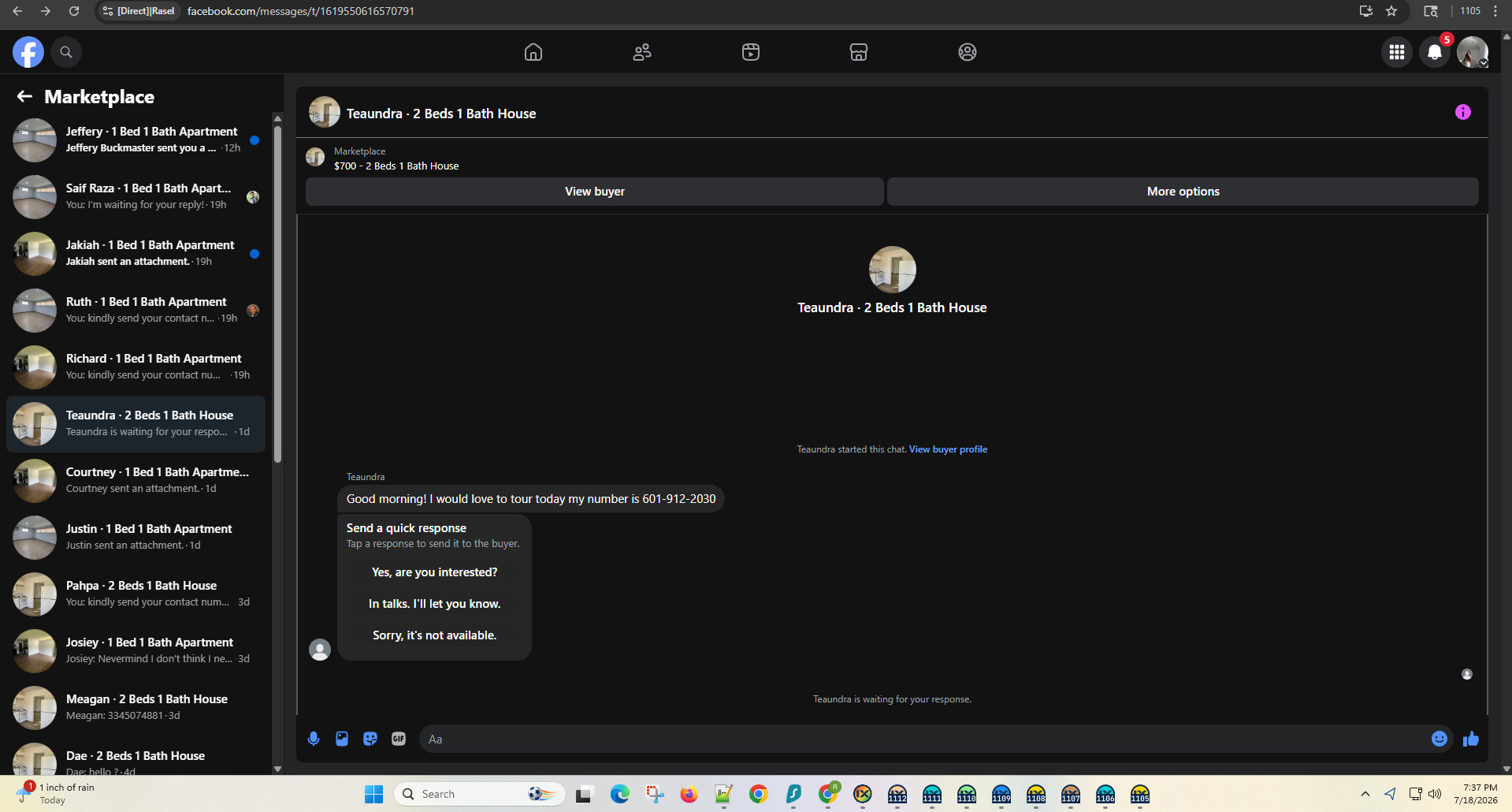
Task: Click Teaundra's large profile thumbnail in chat
Action: pos(892,270)
